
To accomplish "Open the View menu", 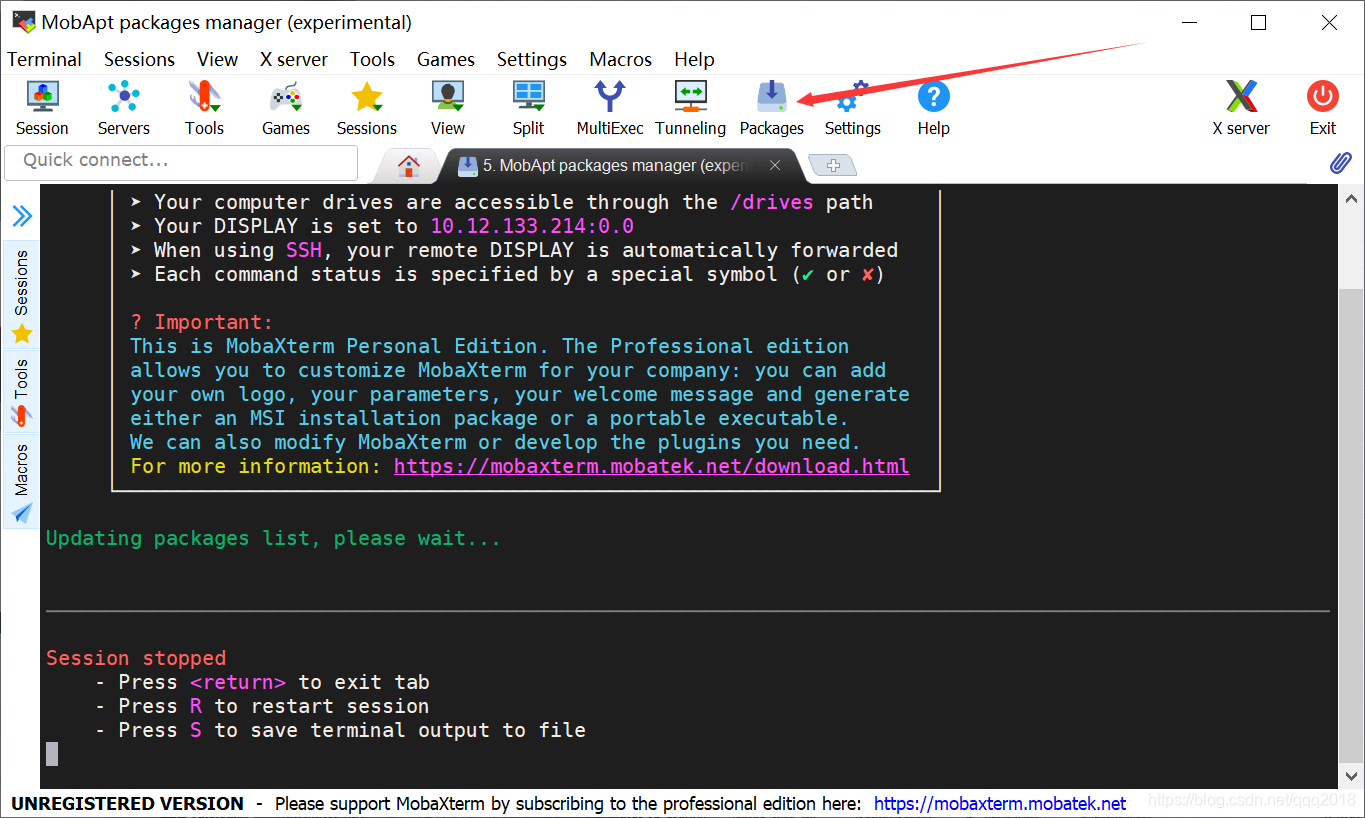I will [x=217, y=59].
